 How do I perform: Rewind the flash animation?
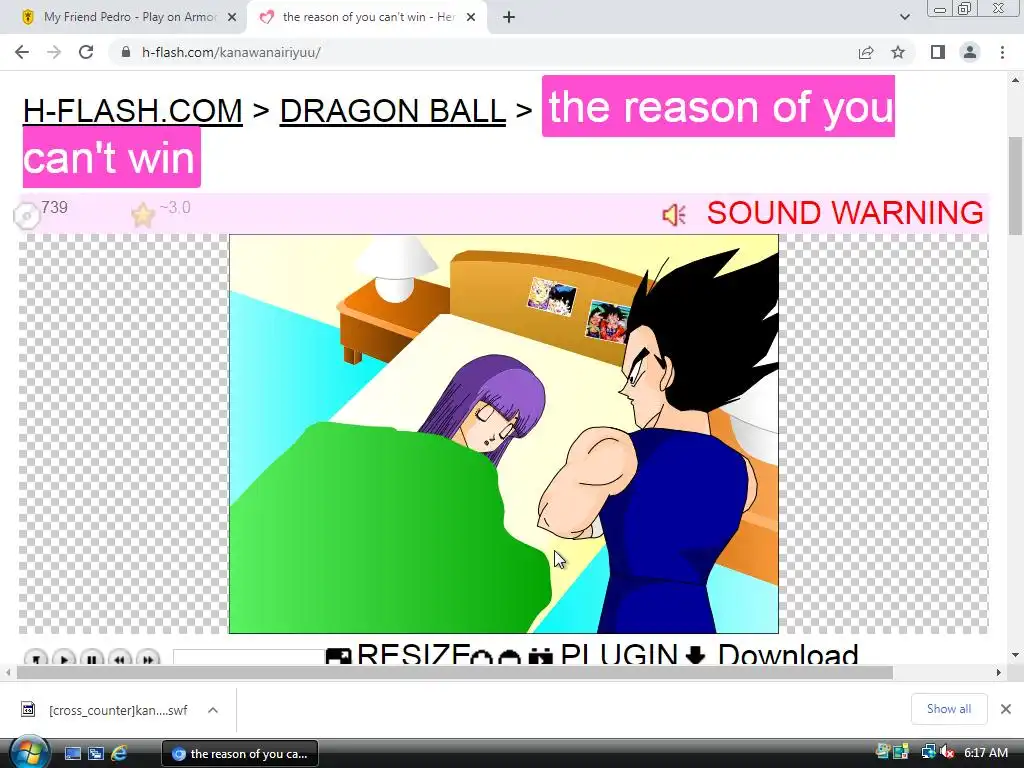point(120,658)
